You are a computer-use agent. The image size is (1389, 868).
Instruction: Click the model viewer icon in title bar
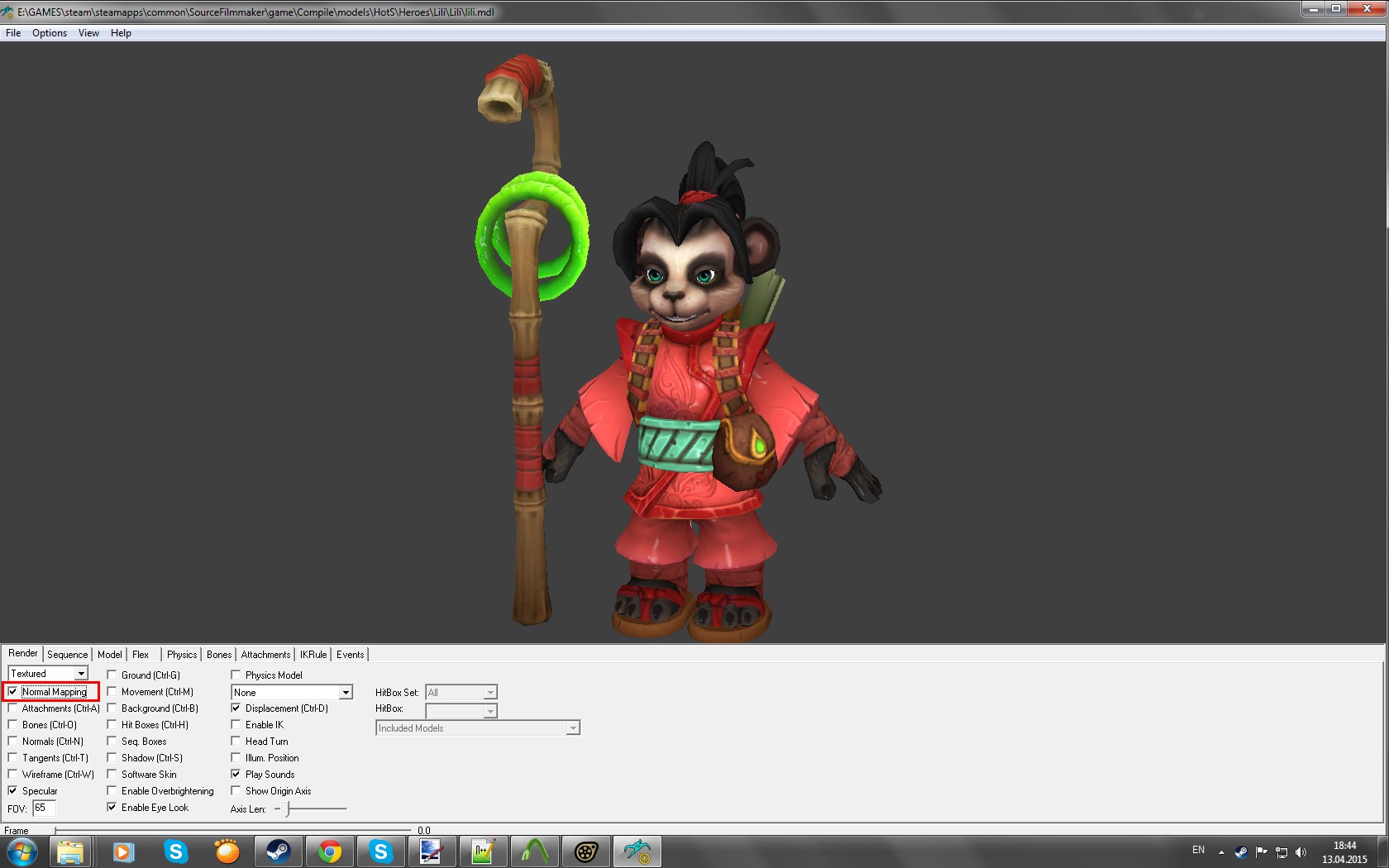7,12
